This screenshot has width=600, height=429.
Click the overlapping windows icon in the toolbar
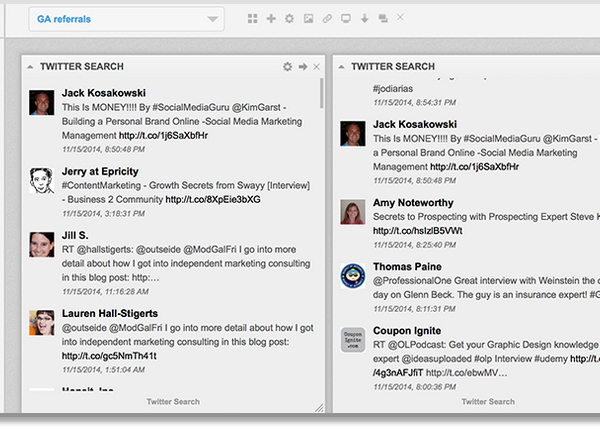(x=383, y=19)
